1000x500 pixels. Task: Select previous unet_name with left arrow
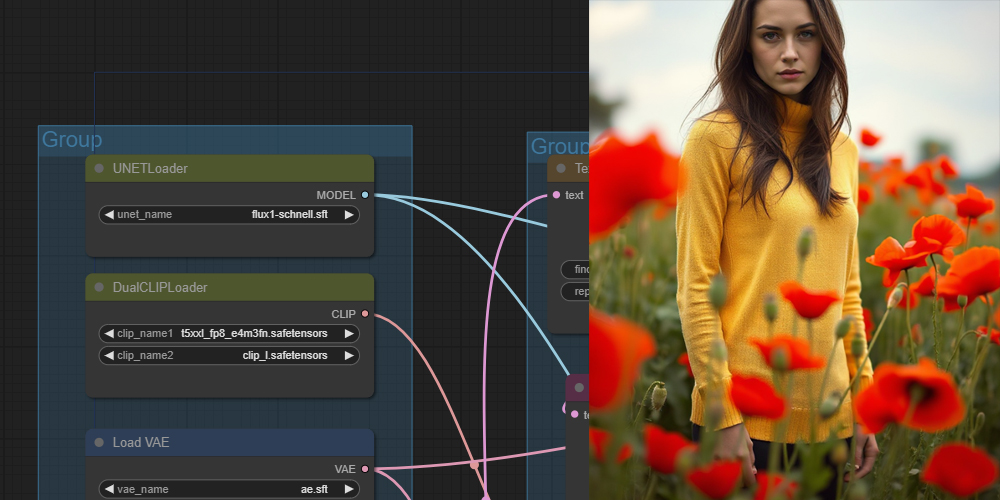pos(109,215)
